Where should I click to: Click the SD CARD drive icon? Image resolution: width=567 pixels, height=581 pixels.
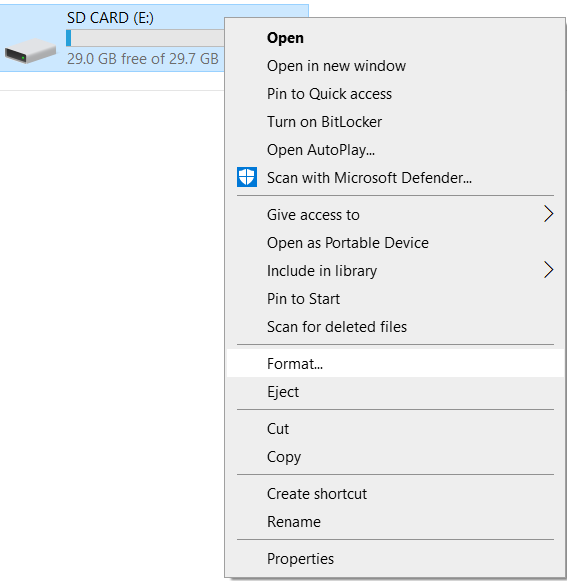[30, 50]
